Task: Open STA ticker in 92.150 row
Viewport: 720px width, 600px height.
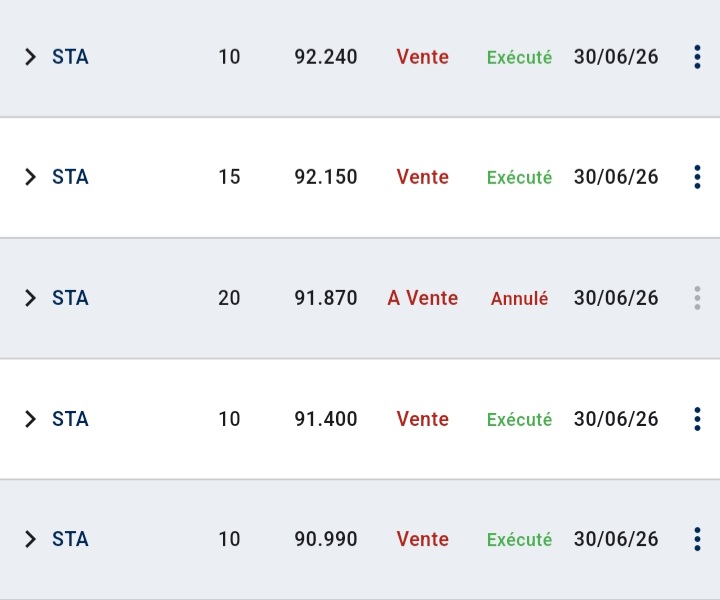Action: (x=70, y=177)
